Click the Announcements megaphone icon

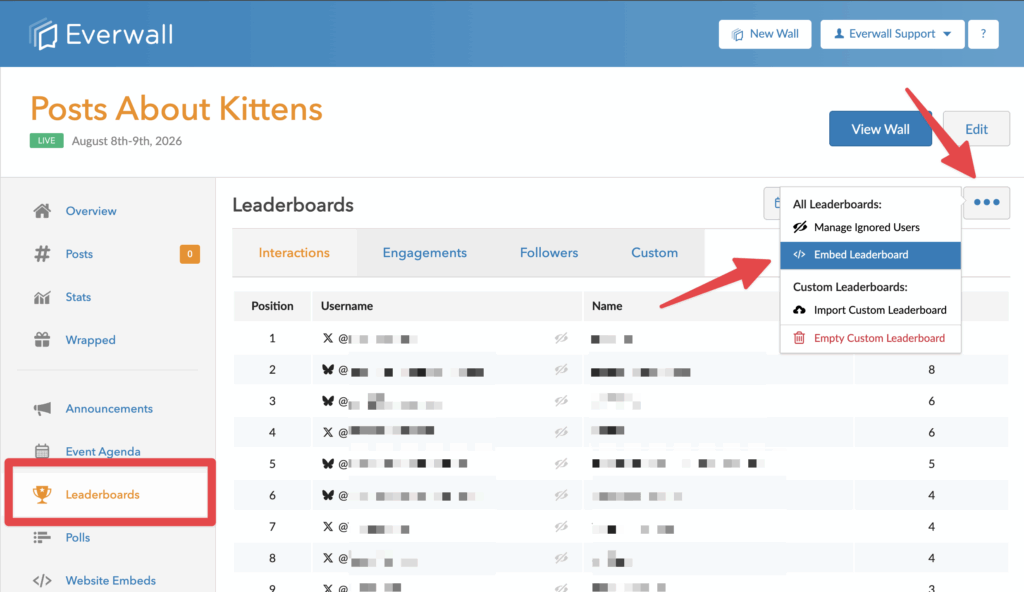click(42, 408)
